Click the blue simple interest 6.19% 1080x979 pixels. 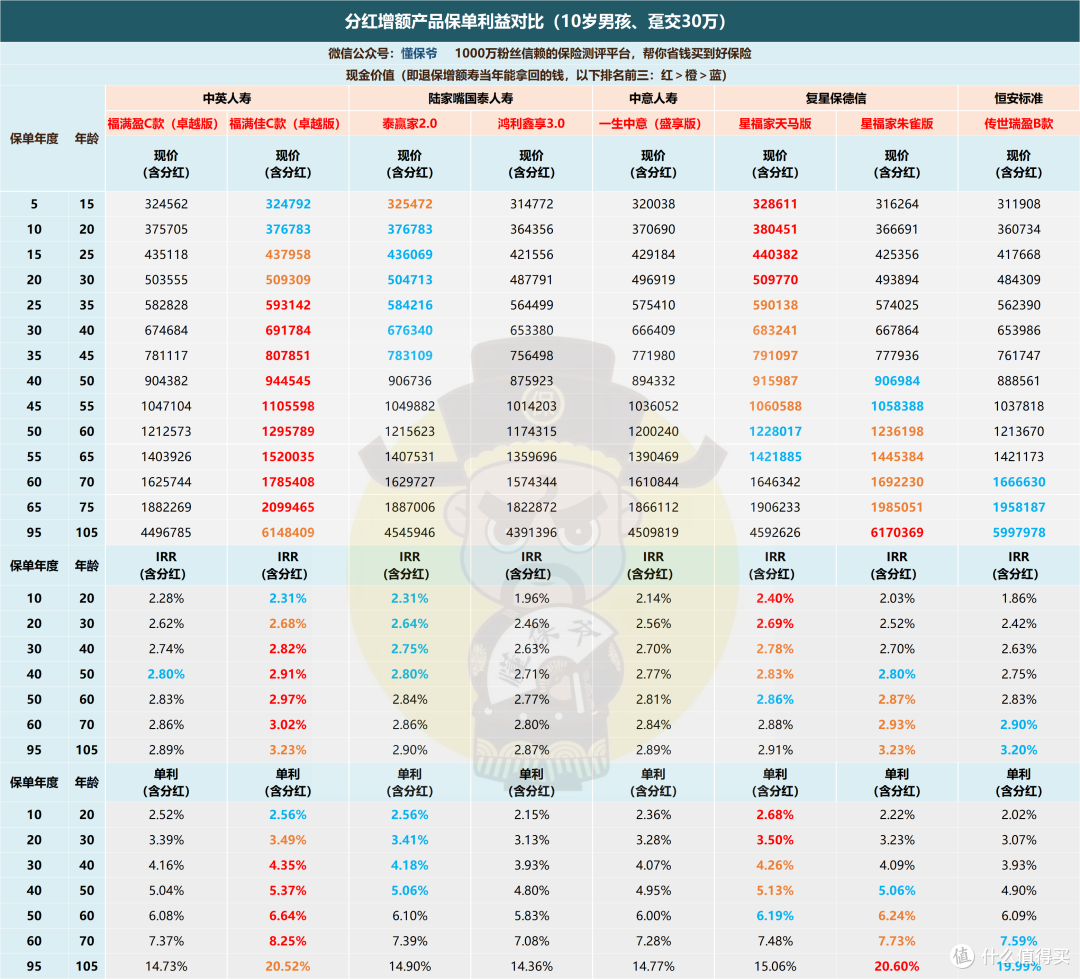[x=775, y=916]
